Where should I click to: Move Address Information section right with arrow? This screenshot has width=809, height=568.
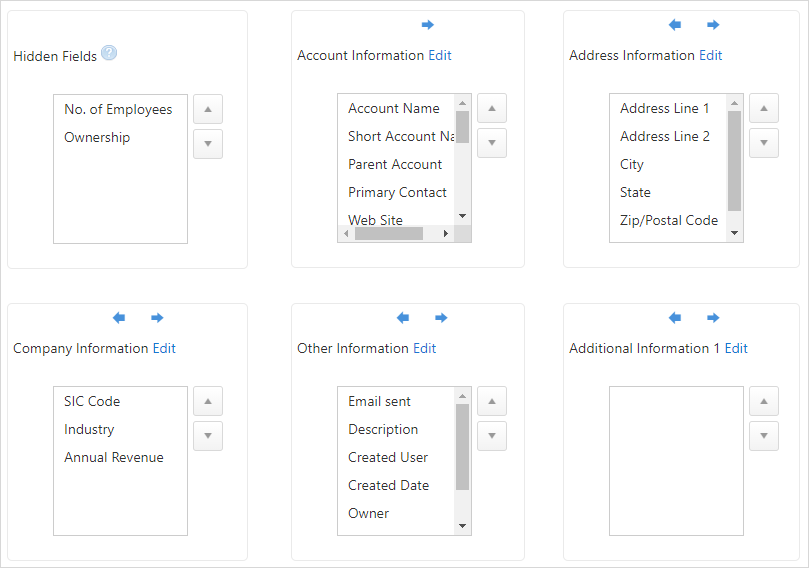click(713, 25)
